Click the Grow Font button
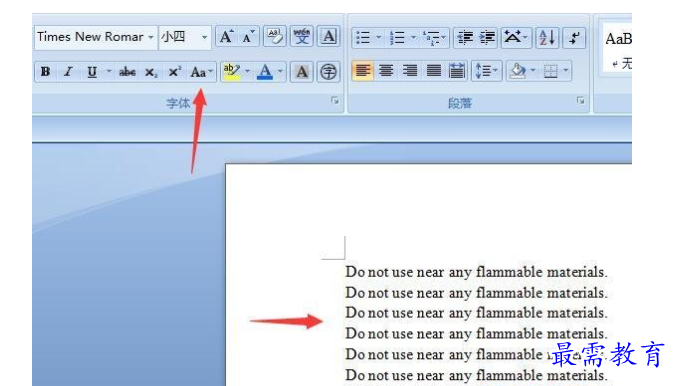 (x=226, y=37)
